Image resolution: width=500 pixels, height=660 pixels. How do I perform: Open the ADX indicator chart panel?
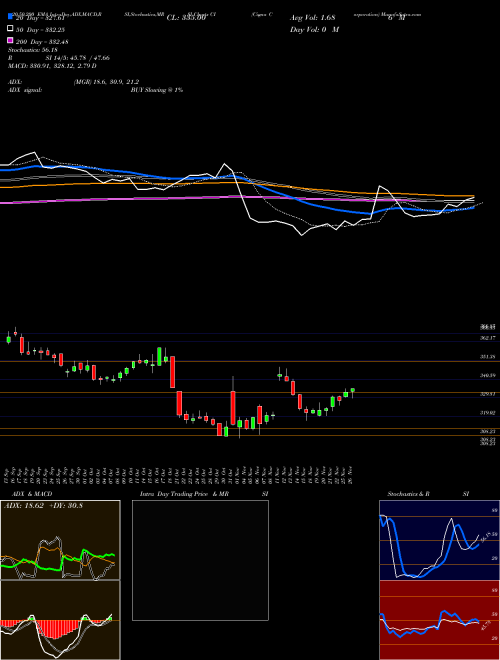(x=60, y=540)
